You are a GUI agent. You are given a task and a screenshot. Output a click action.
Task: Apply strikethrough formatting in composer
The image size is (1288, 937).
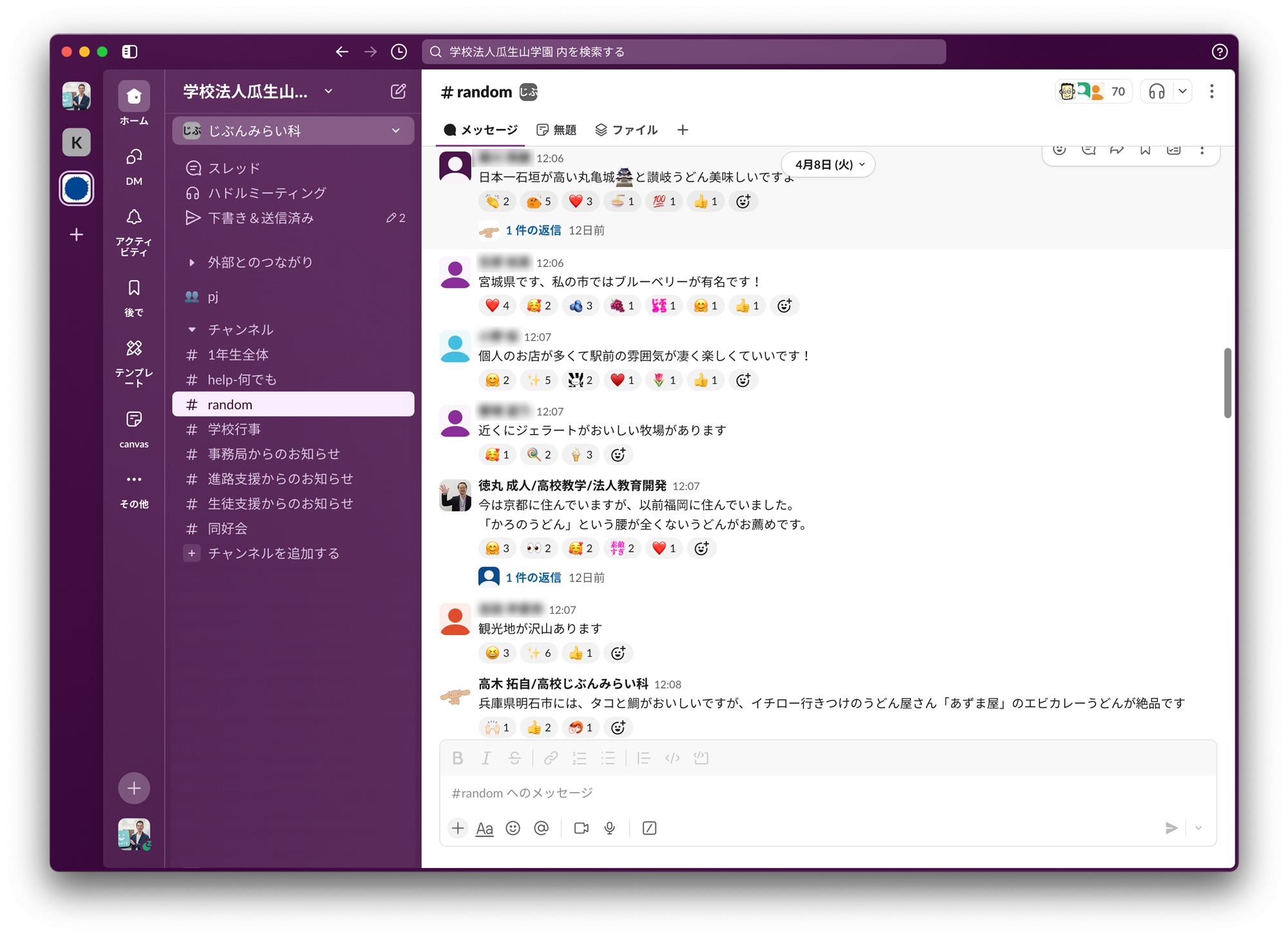(x=515, y=758)
